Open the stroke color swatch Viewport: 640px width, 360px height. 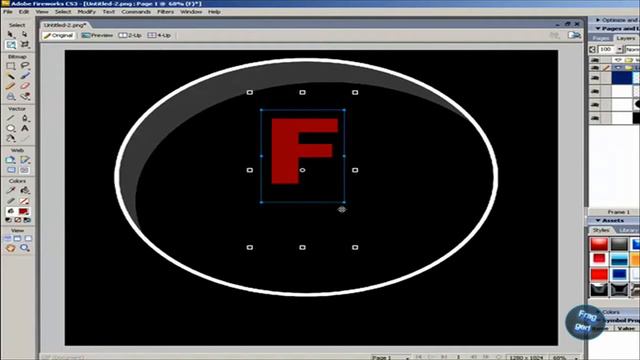[x=24, y=201]
